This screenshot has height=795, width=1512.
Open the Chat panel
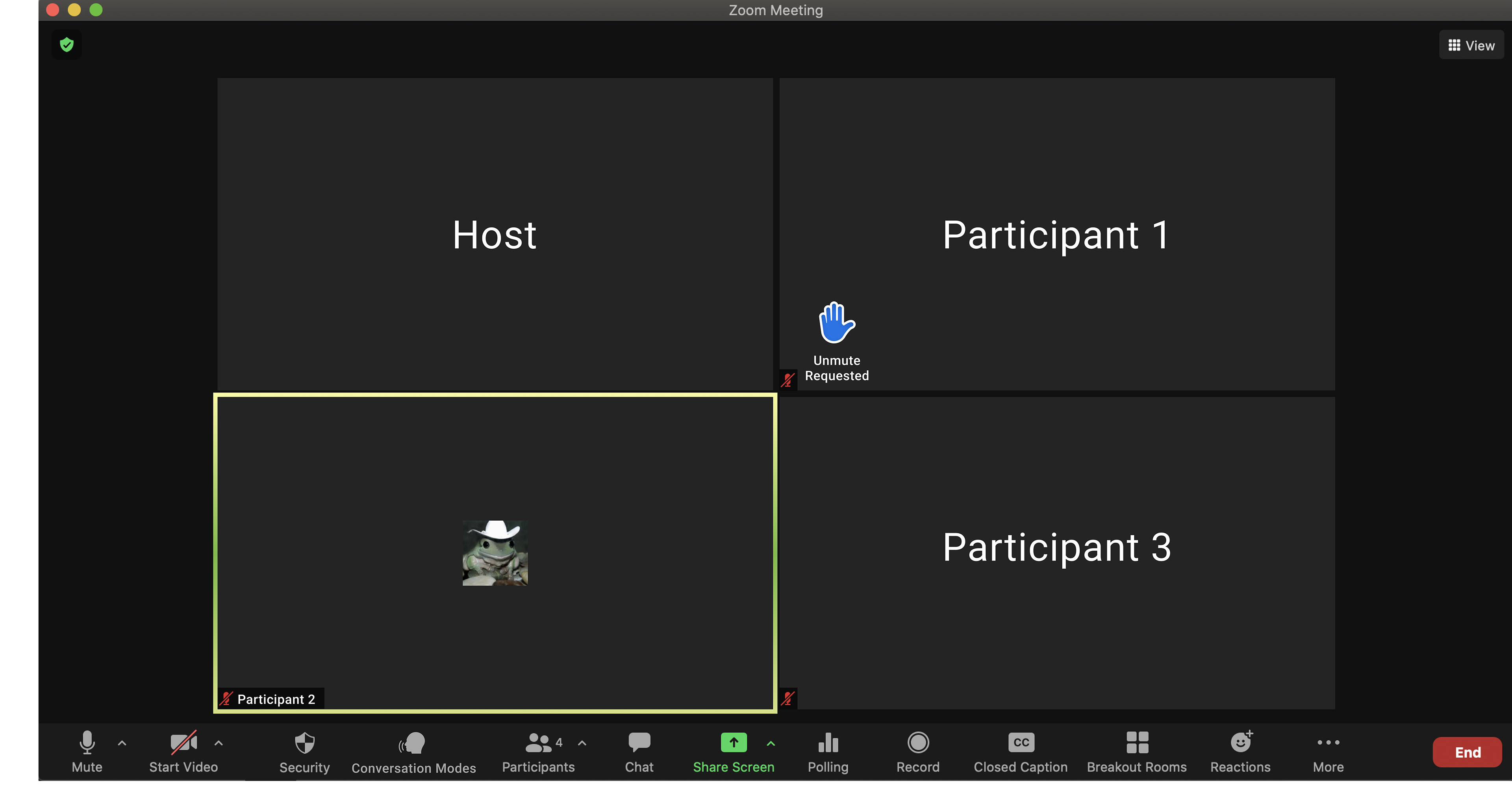639,752
